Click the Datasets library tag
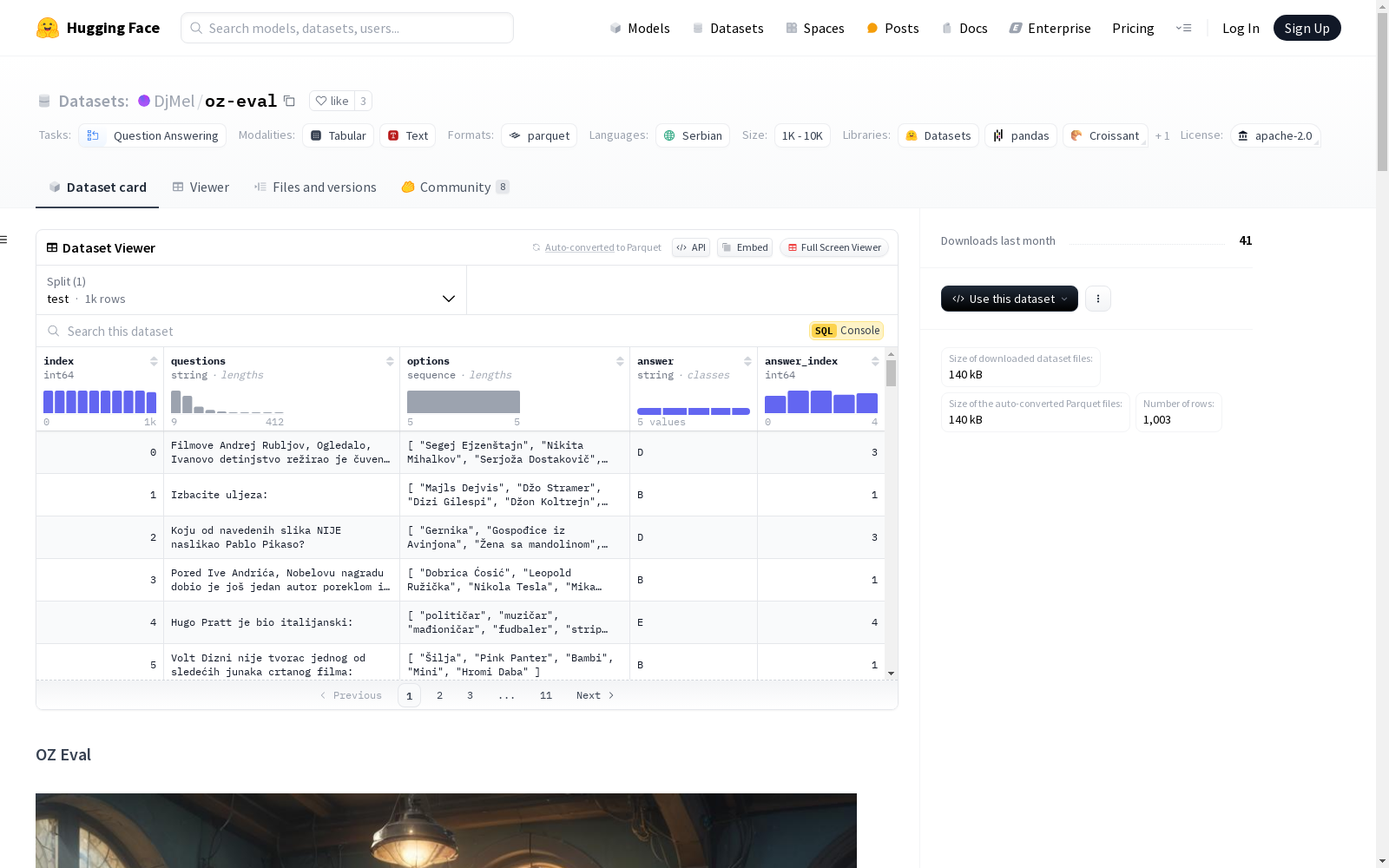The height and width of the screenshot is (868, 1389). [938, 135]
